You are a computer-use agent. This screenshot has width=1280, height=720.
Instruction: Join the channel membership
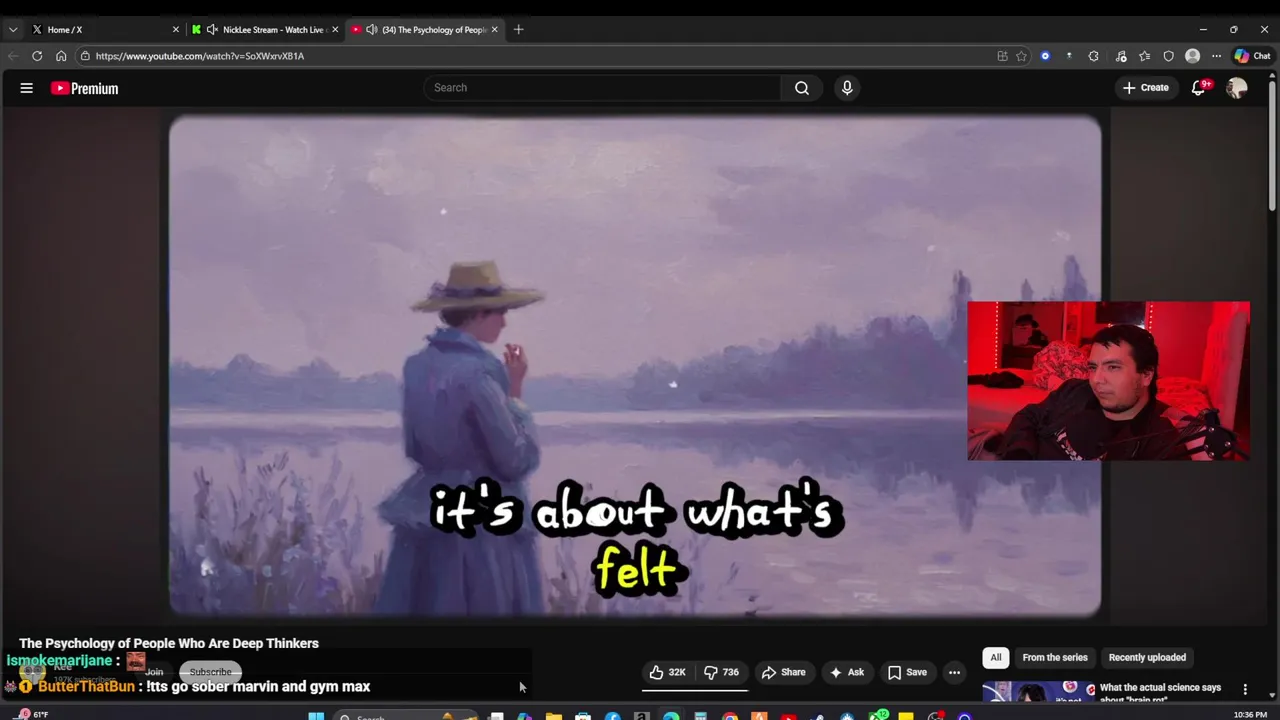(154, 672)
